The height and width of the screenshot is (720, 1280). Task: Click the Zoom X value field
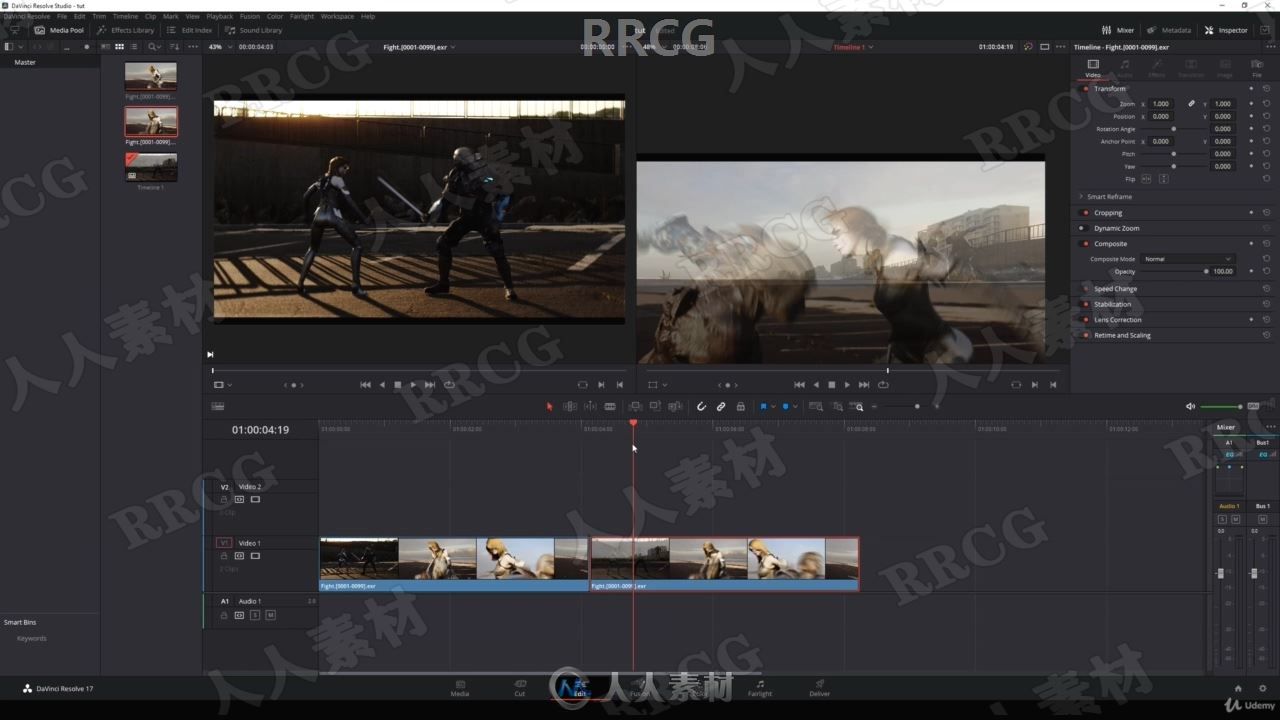coord(1160,104)
